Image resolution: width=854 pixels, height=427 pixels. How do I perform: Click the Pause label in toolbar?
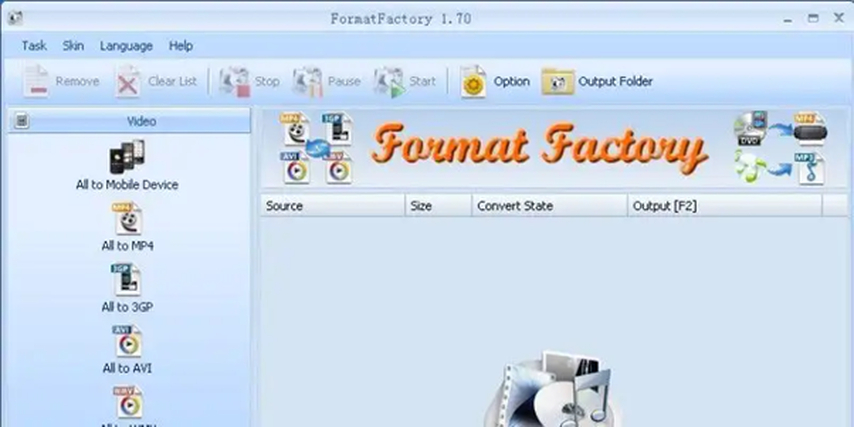click(344, 82)
